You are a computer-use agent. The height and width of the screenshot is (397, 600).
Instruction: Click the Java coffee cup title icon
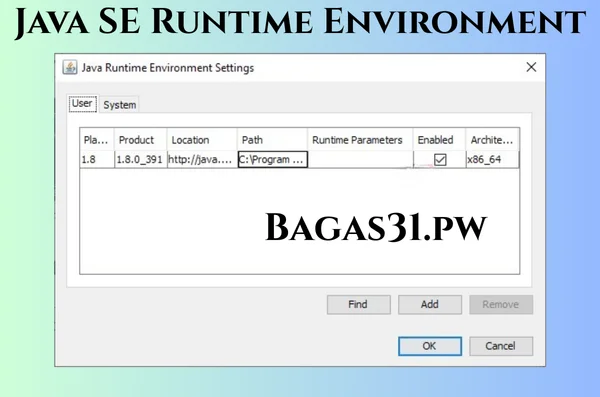point(70,67)
